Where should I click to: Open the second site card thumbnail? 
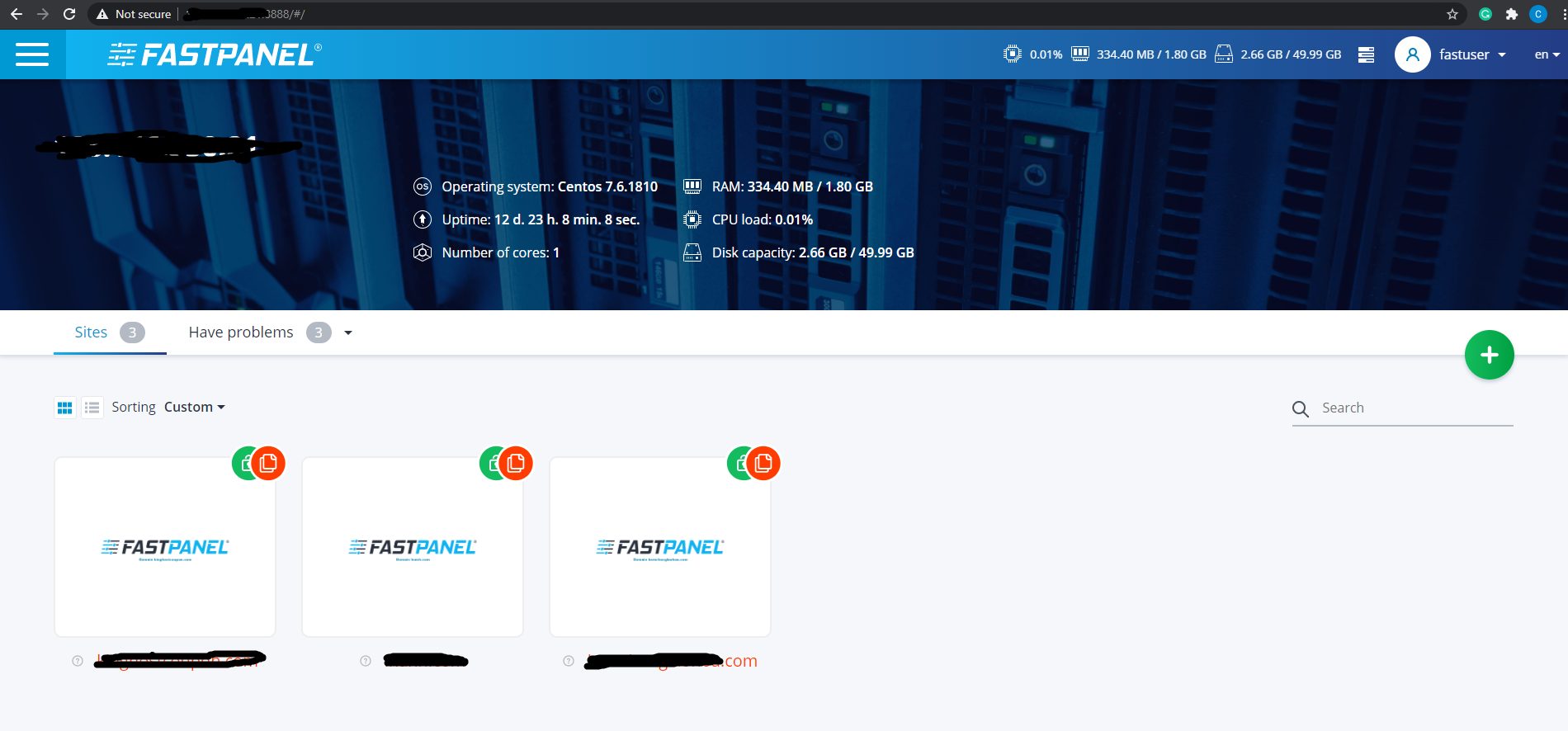click(413, 547)
